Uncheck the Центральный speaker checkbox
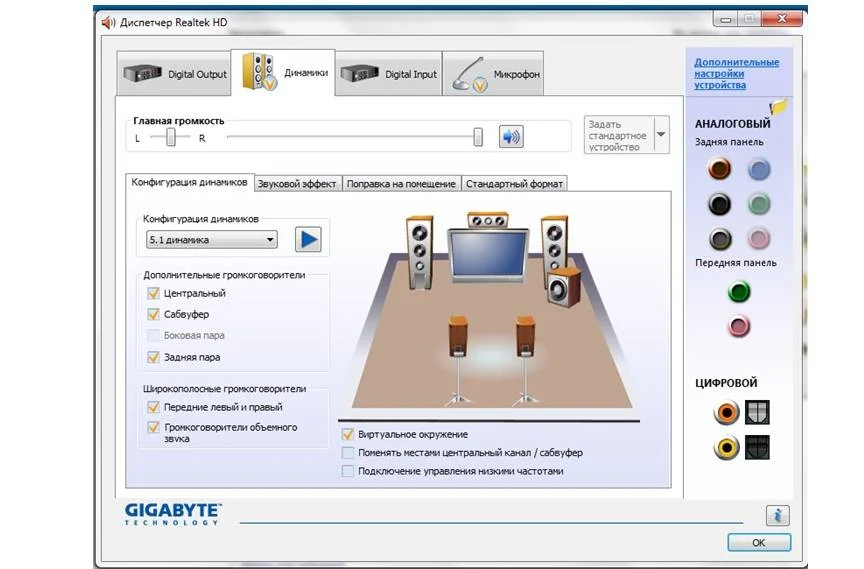This screenshot has width=864, height=569. [x=153, y=293]
